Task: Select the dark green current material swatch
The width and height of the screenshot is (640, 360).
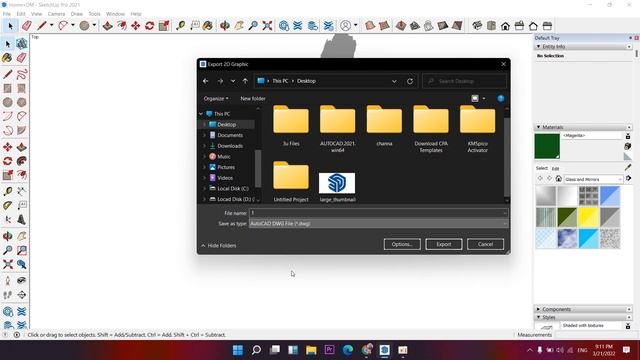Action: [547, 146]
